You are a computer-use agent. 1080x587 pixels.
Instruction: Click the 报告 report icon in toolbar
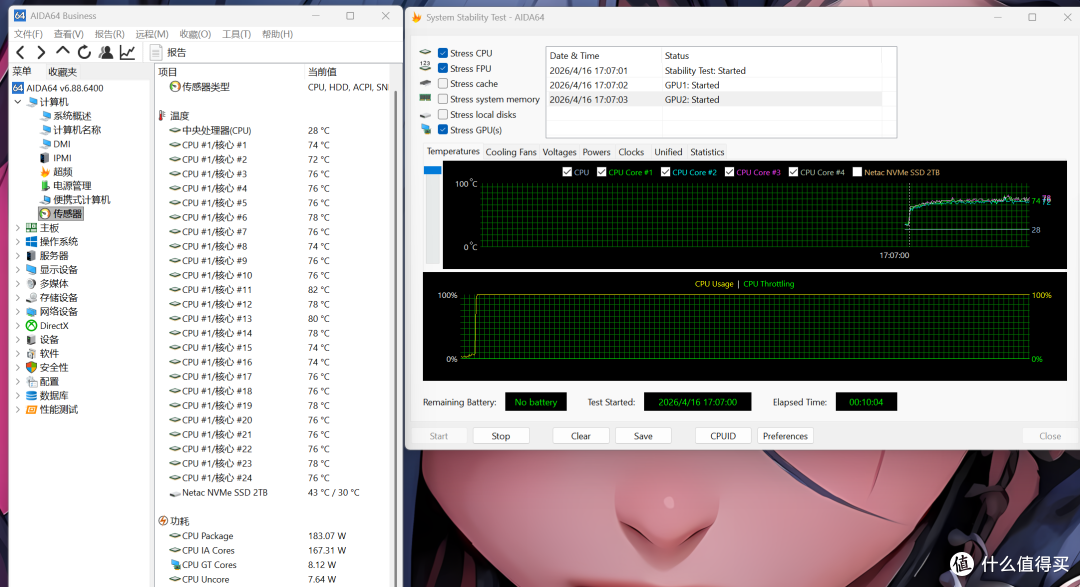pos(156,52)
